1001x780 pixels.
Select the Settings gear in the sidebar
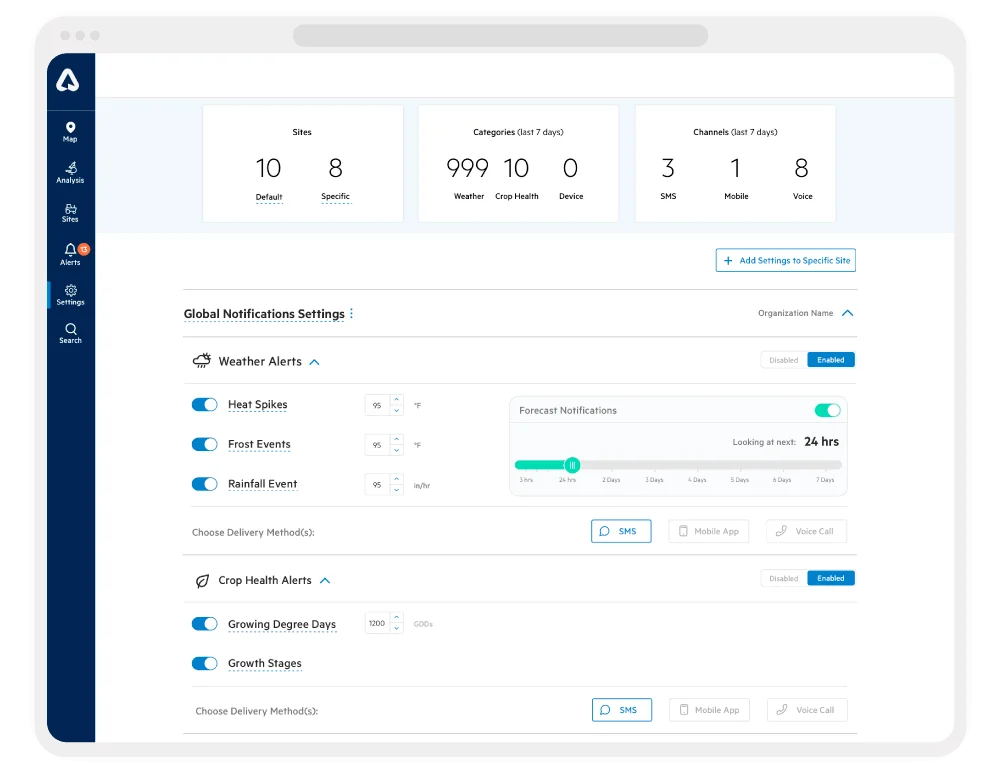coord(70,295)
